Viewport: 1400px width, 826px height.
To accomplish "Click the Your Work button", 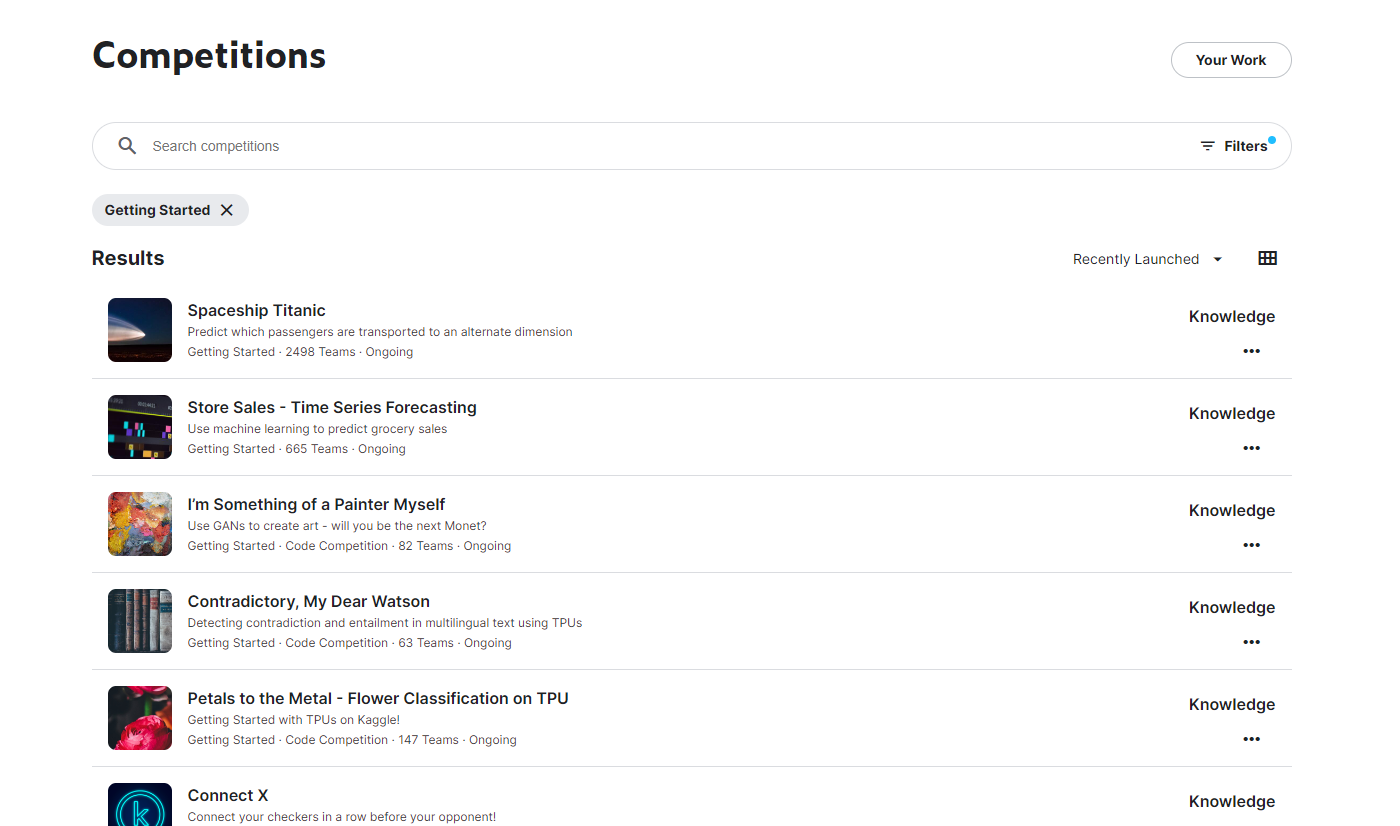I will [1231, 60].
